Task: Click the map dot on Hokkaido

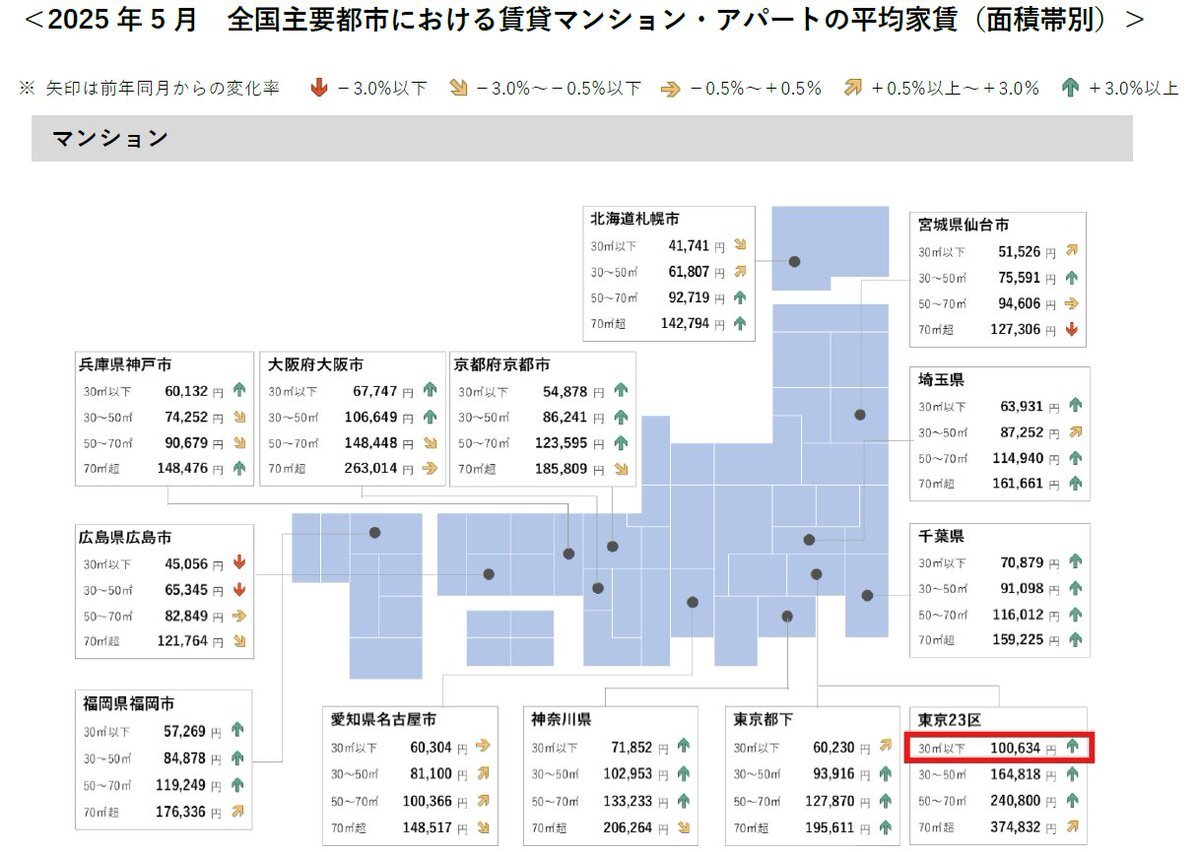Action: 795,261
